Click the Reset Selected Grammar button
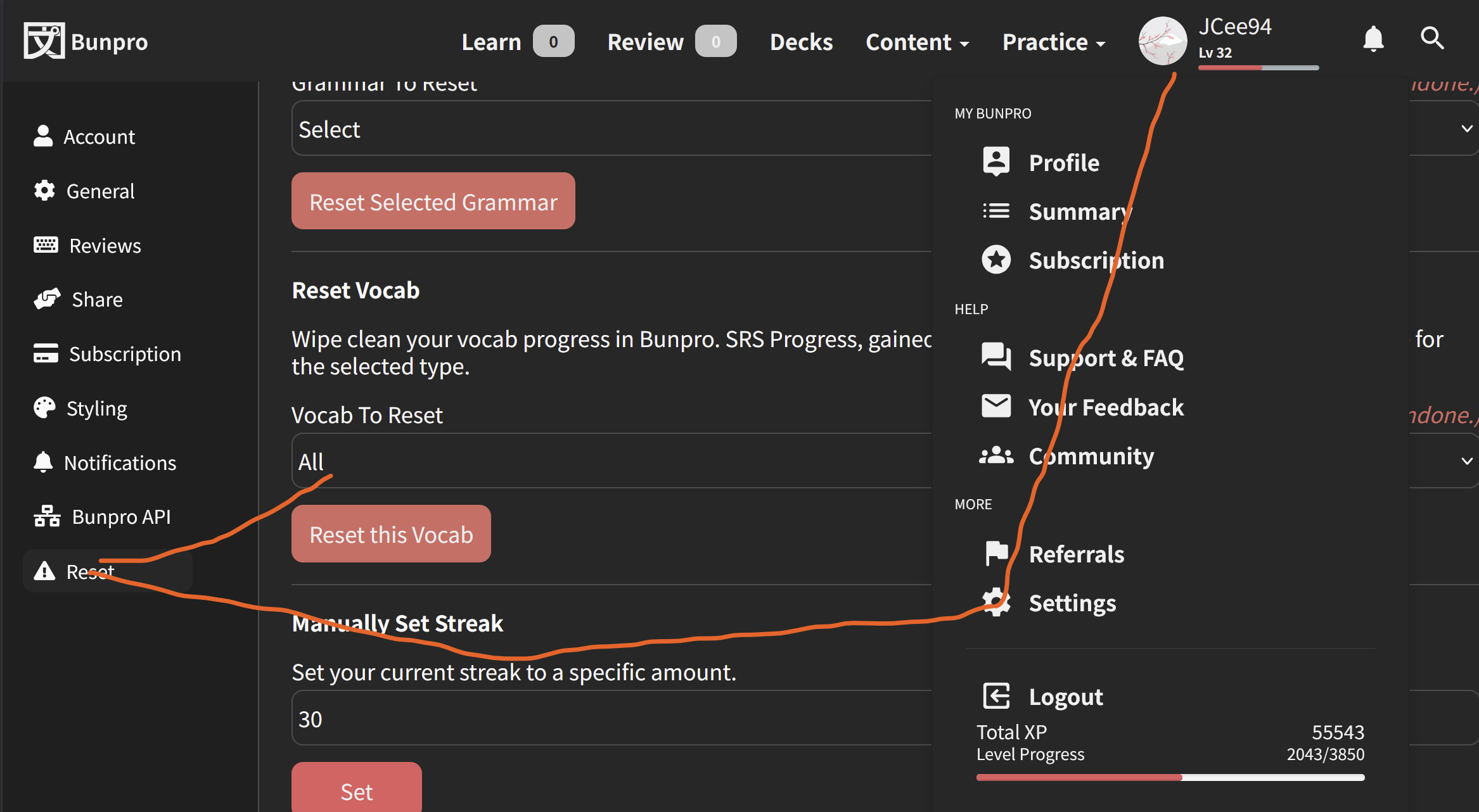Image resolution: width=1479 pixels, height=812 pixels. tap(433, 201)
